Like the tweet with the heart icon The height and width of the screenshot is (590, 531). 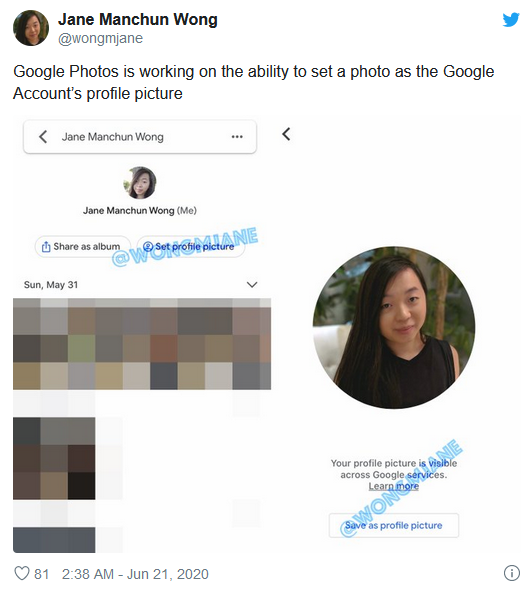[x=21, y=573]
